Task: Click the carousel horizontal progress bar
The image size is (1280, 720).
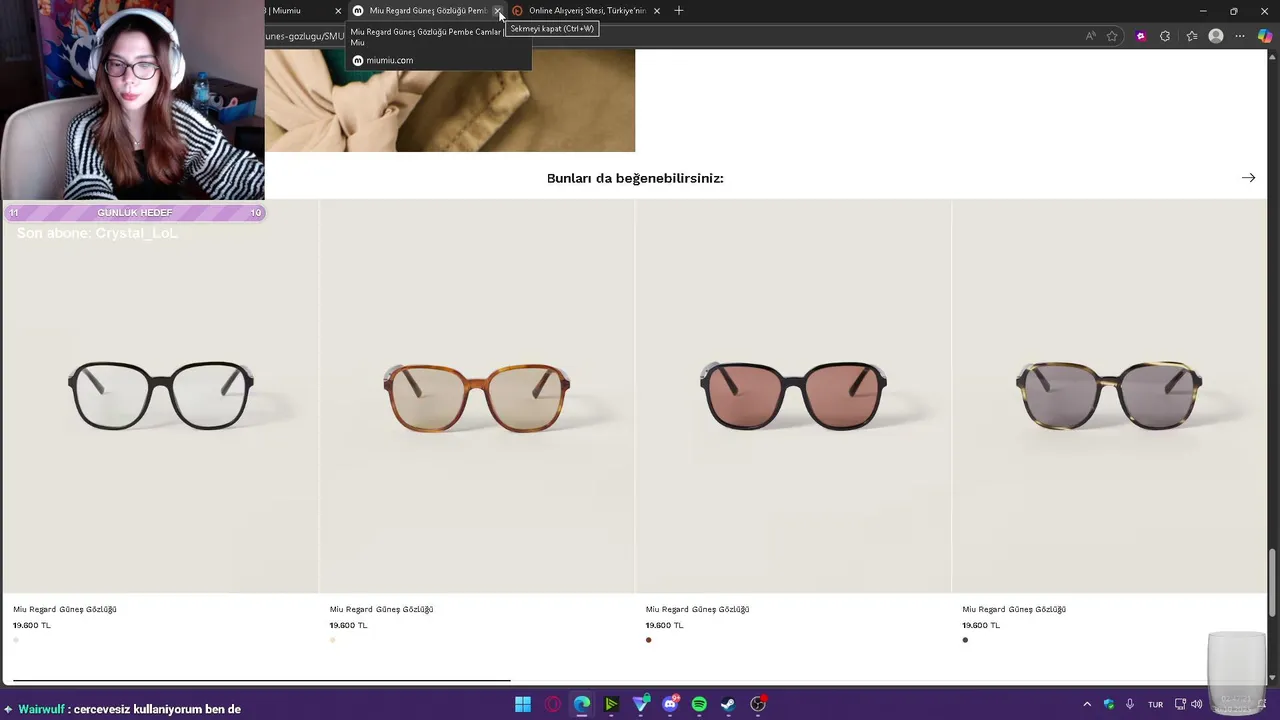Action: click(262, 681)
